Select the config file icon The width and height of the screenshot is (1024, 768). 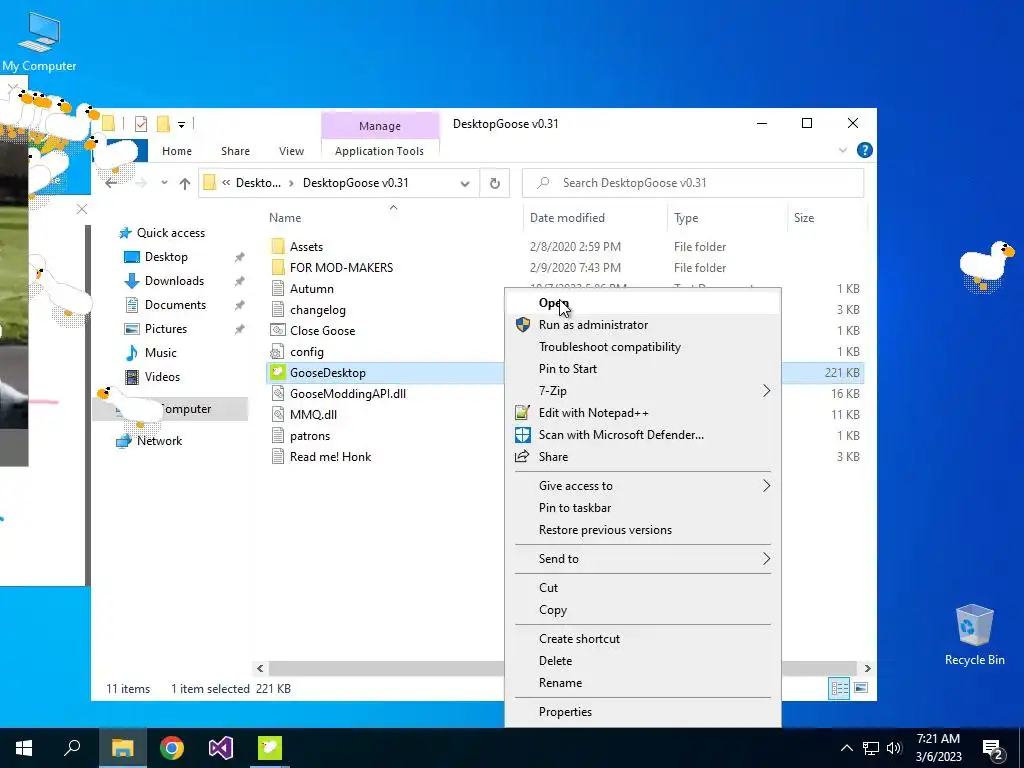point(278,351)
